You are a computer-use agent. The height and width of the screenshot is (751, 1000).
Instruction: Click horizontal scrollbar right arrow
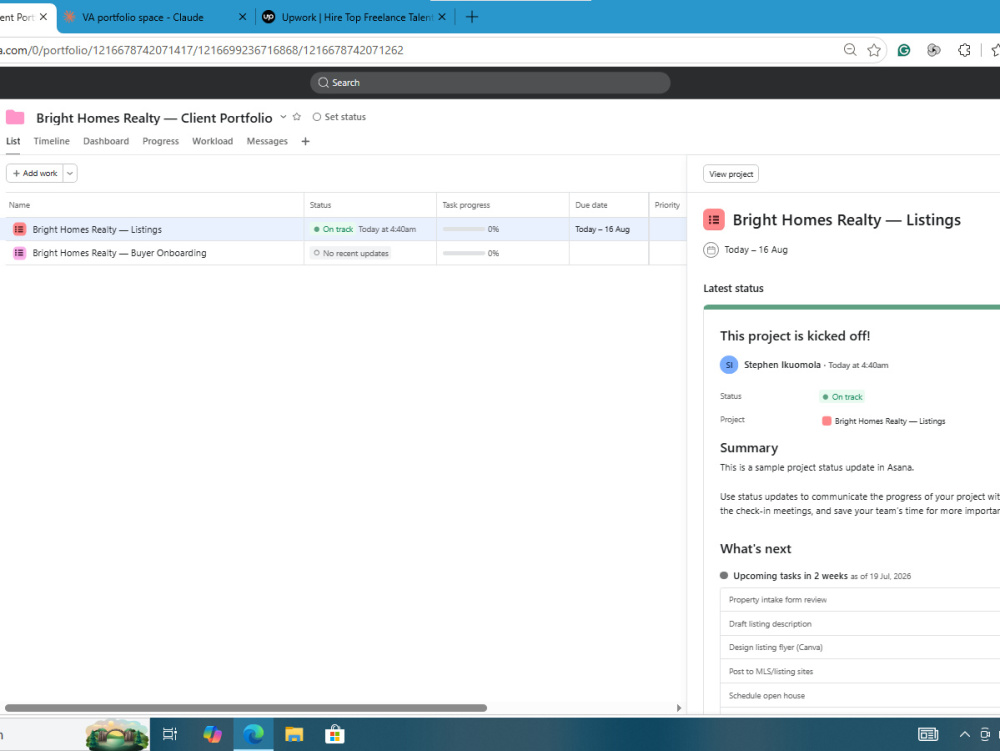pyautogui.click(x=679, y=708)
